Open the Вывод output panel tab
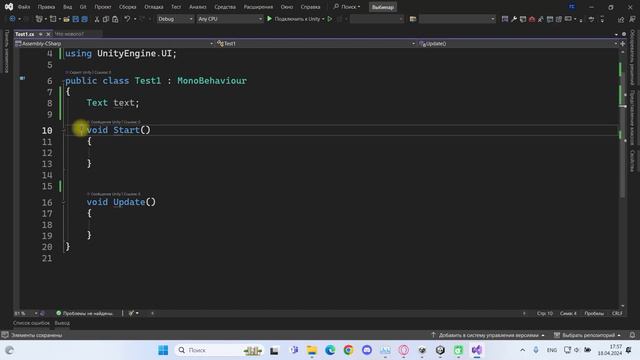640x360 pixels. coord(62,323)
